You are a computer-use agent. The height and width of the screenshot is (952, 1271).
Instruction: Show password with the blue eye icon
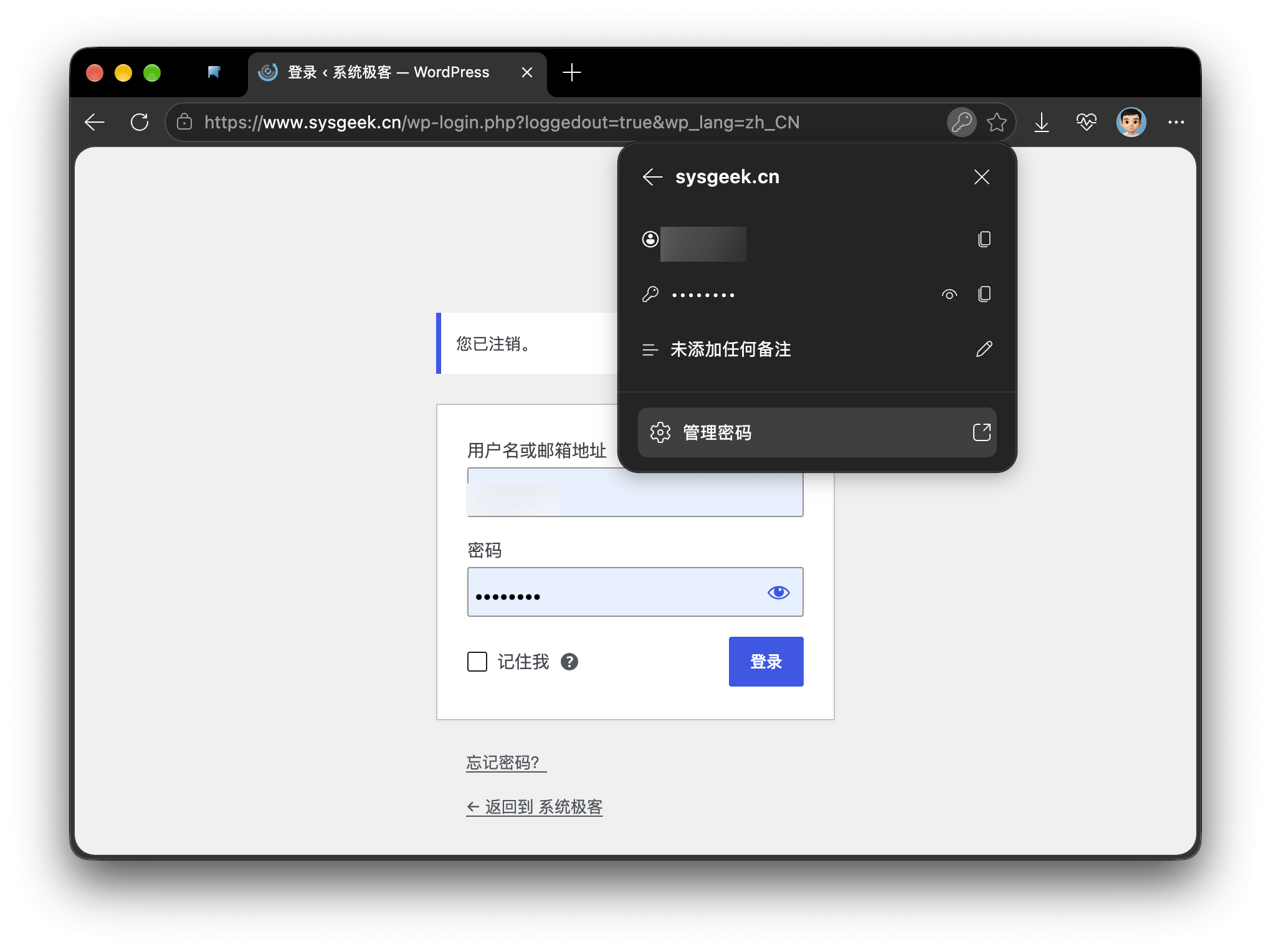779,593
